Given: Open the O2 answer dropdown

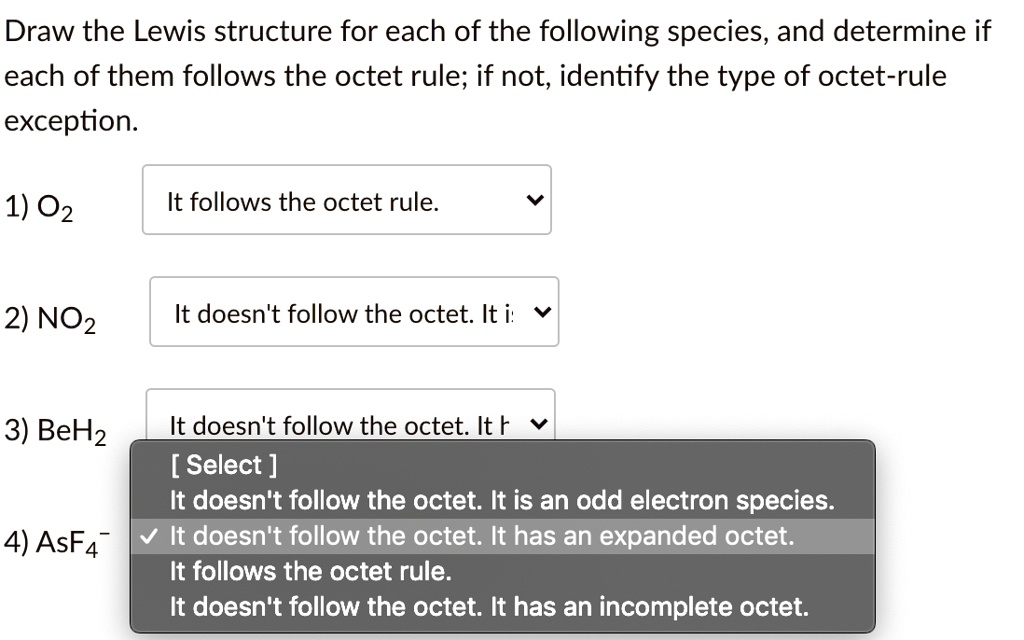Looking at the screenshot, I should tap(347, 200).
